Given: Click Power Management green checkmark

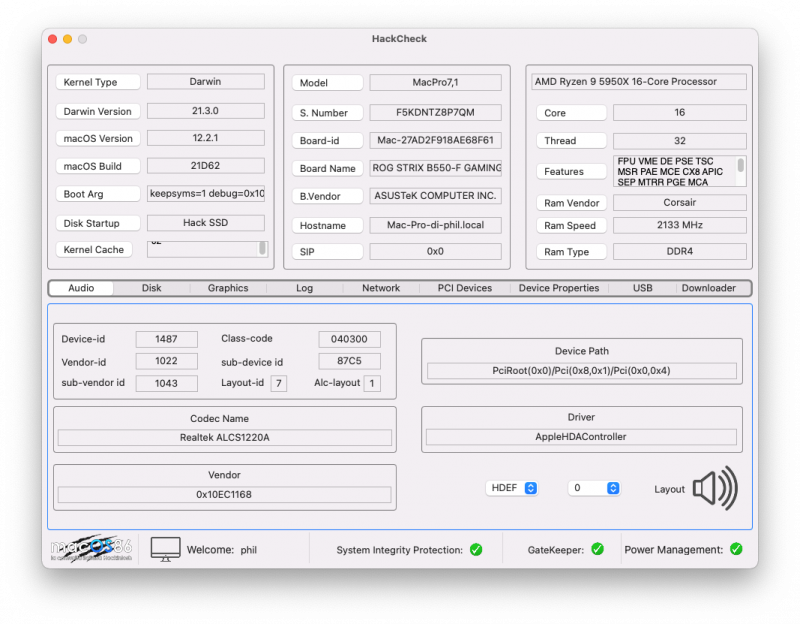Looking at the screenshot, I should coord(736,549).
